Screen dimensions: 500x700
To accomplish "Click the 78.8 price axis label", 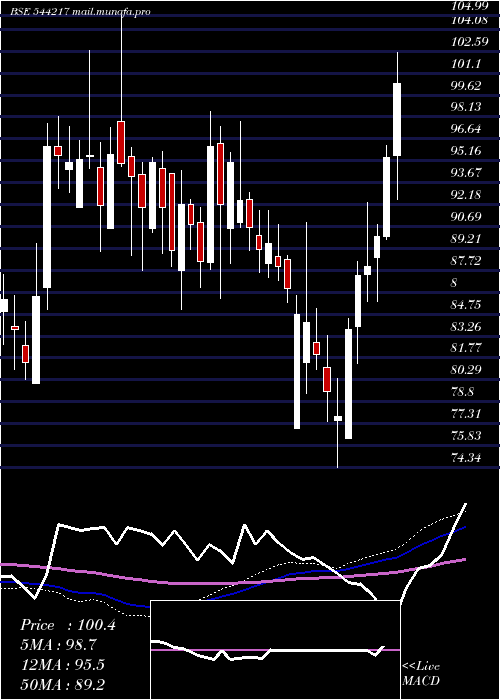I will click(463, 392).
